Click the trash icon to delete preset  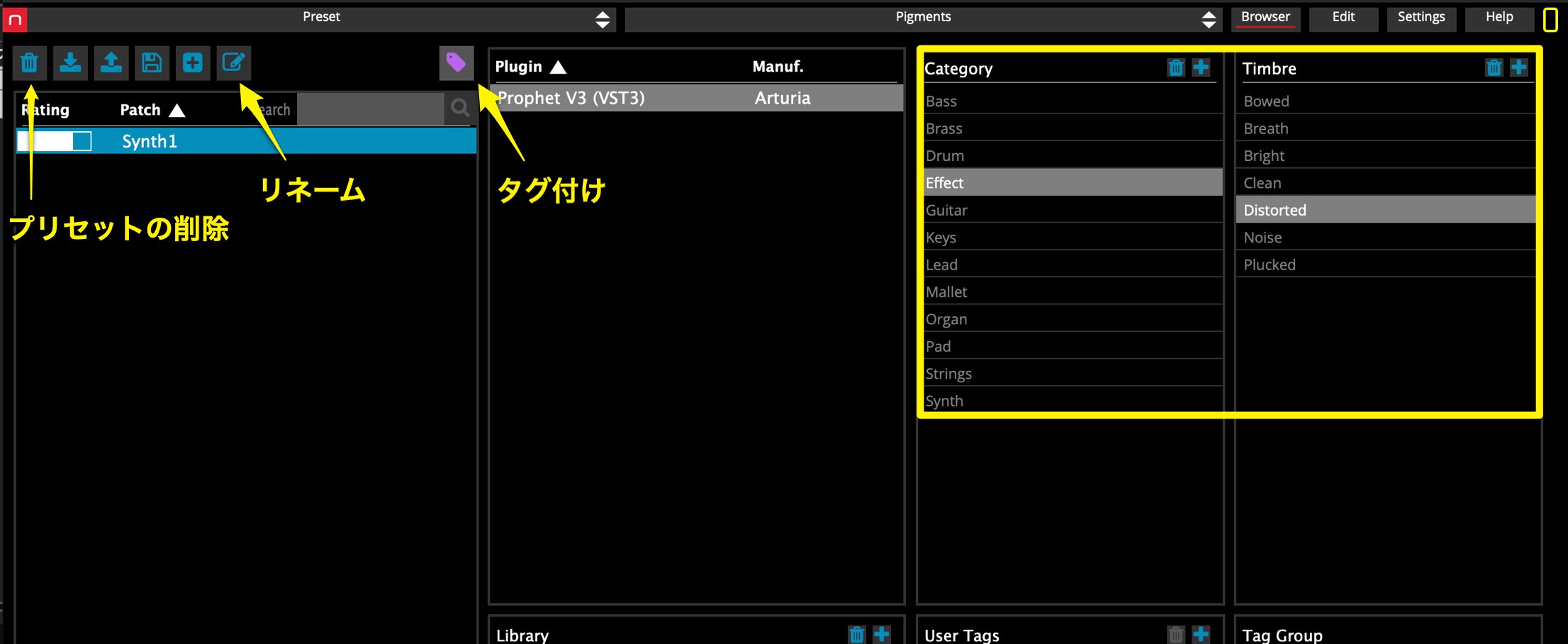pos(29,63)
